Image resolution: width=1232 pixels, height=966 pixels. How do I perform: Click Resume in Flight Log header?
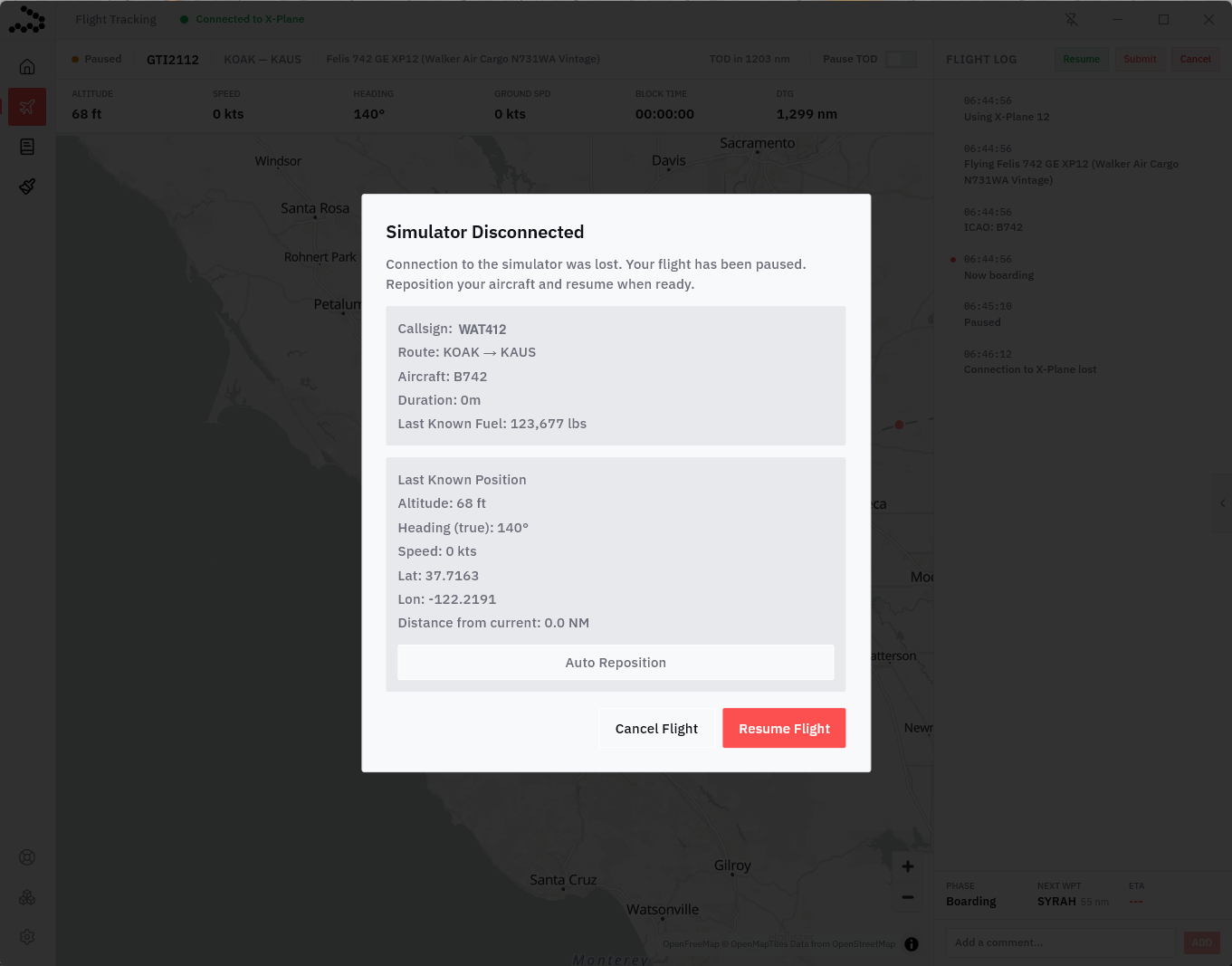[x=1082, y=59]
